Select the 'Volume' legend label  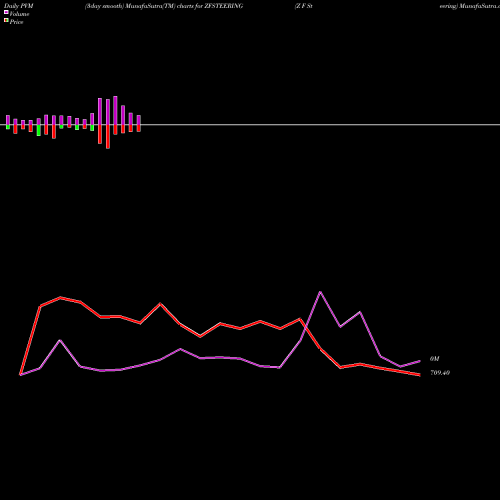pyautogui.click(x=19, y=14)
